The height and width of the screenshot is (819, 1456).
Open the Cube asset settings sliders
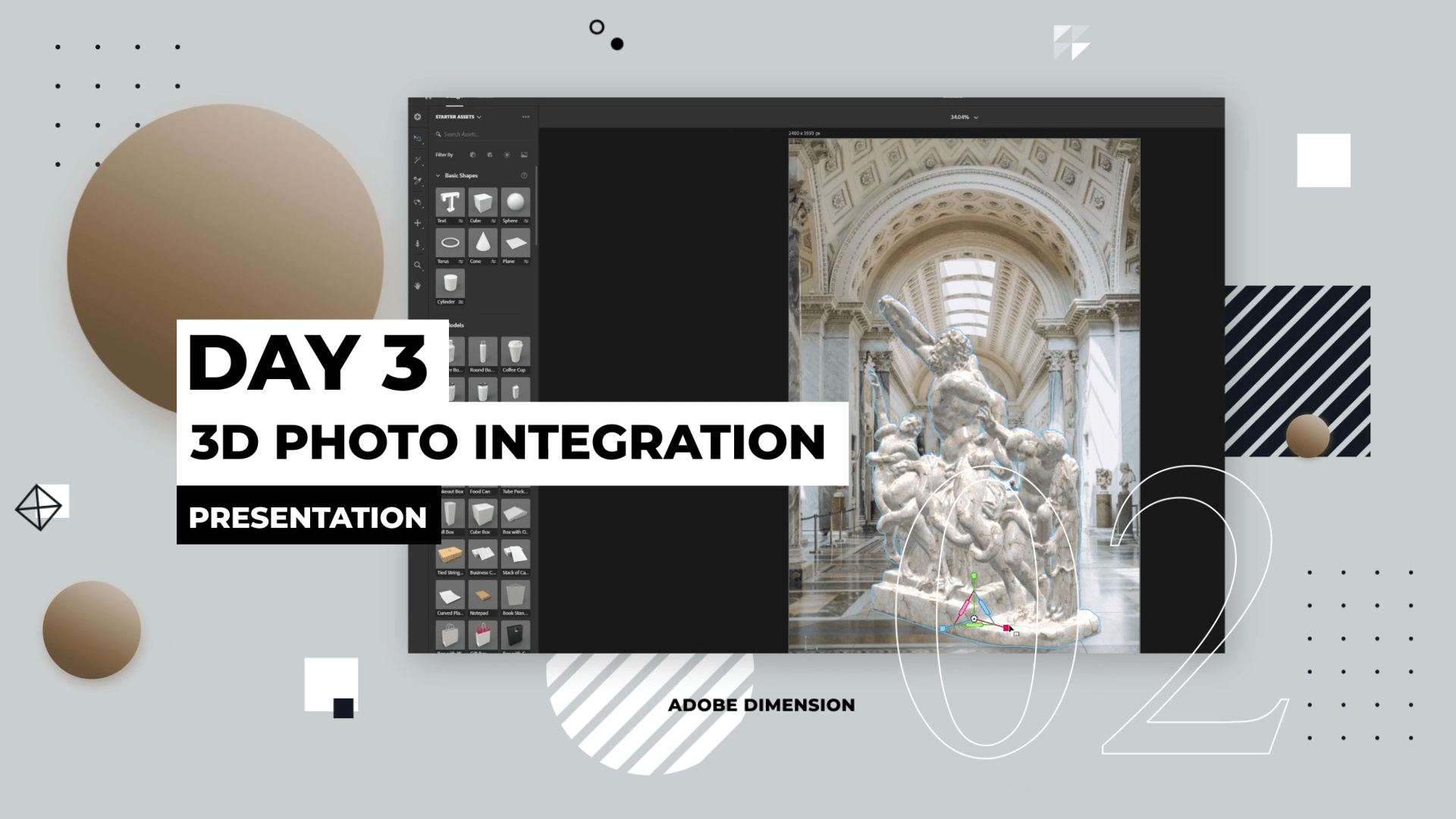(494, 220)
